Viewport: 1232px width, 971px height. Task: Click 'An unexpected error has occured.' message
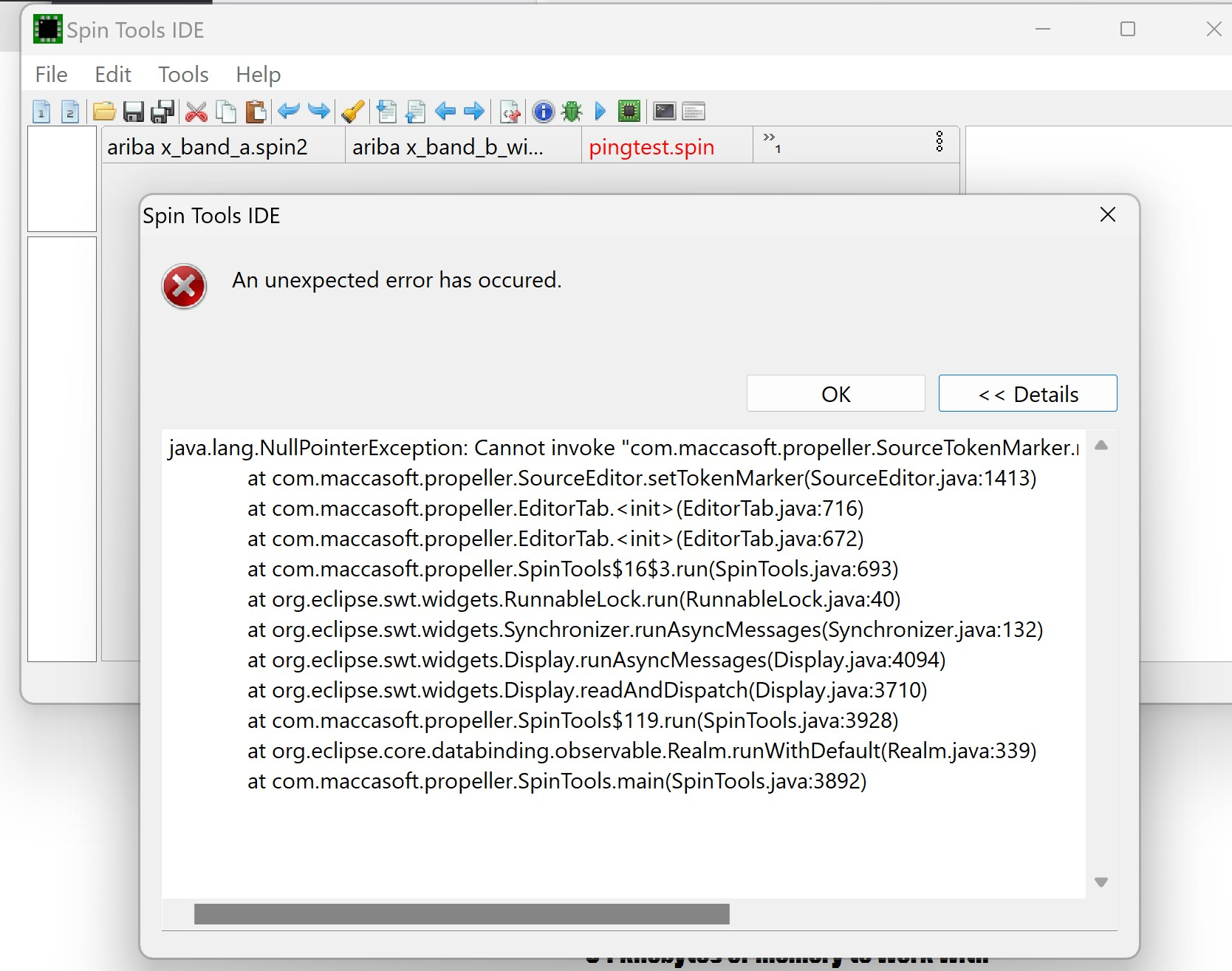397,280
